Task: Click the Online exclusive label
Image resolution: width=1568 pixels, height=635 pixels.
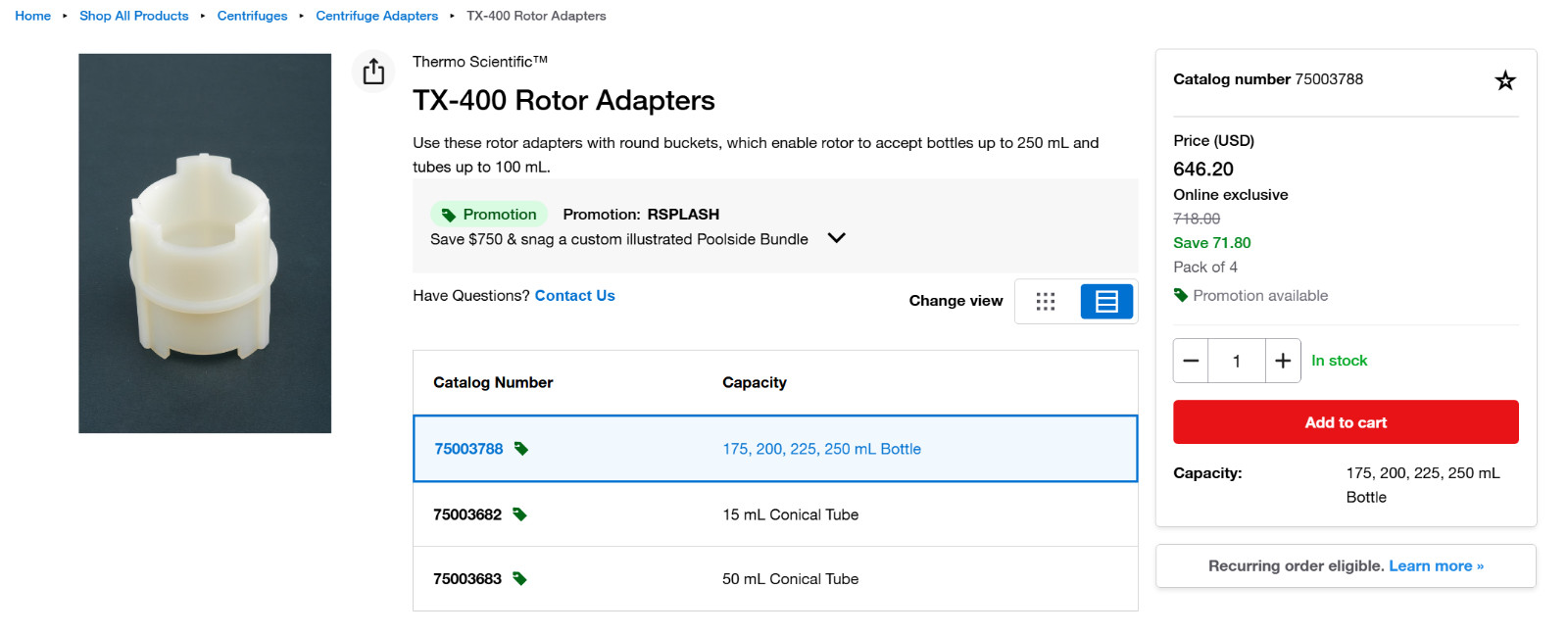Action: tap(1231, 194)
